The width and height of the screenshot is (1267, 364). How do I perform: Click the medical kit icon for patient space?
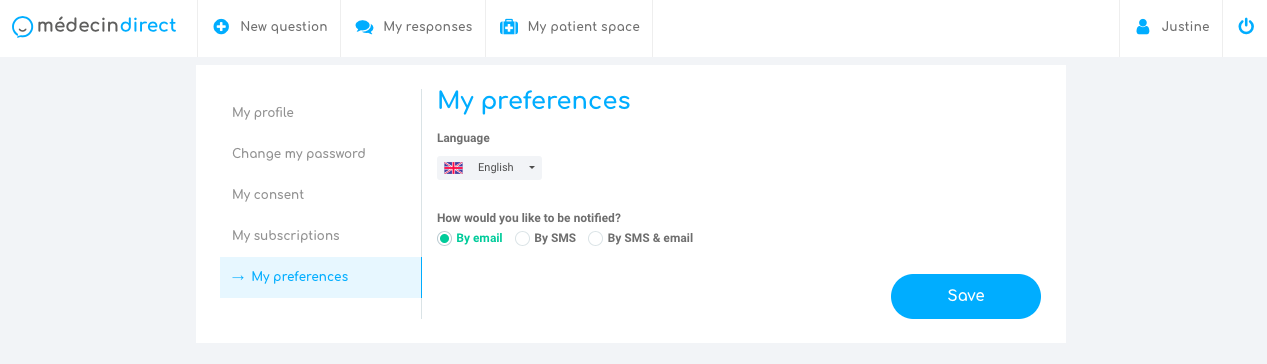point(509,27)
